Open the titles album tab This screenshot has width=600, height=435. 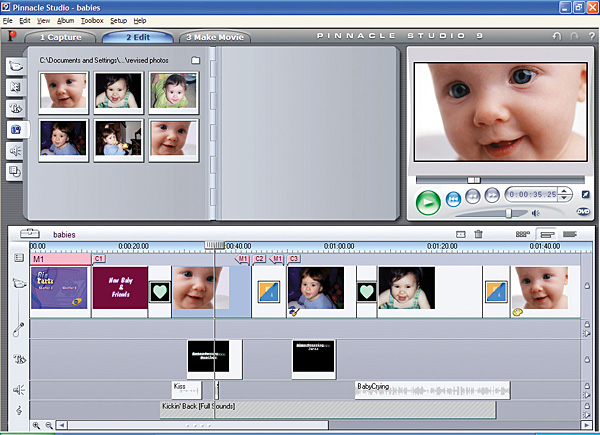click(x=16, y=109)
